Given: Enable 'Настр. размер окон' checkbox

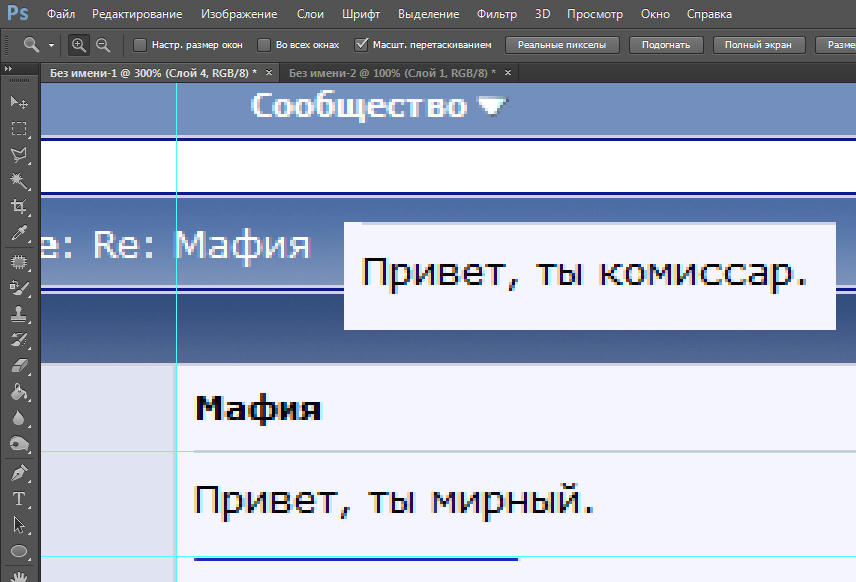Looking at the screenshot, I should point(140,45).
